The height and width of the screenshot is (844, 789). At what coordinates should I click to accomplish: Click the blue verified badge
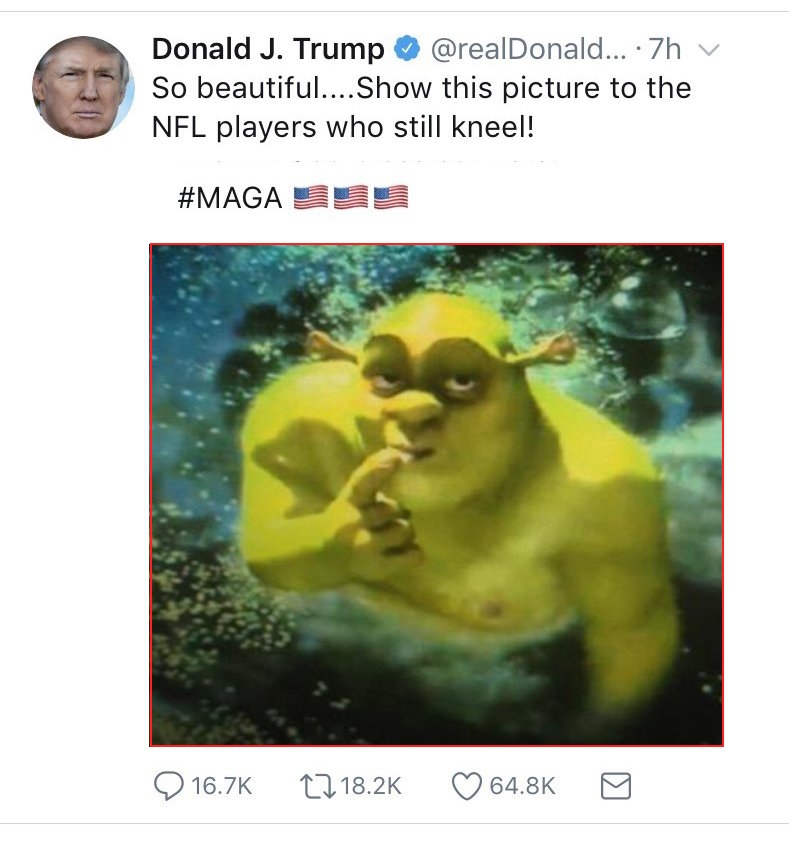[407, 49]
